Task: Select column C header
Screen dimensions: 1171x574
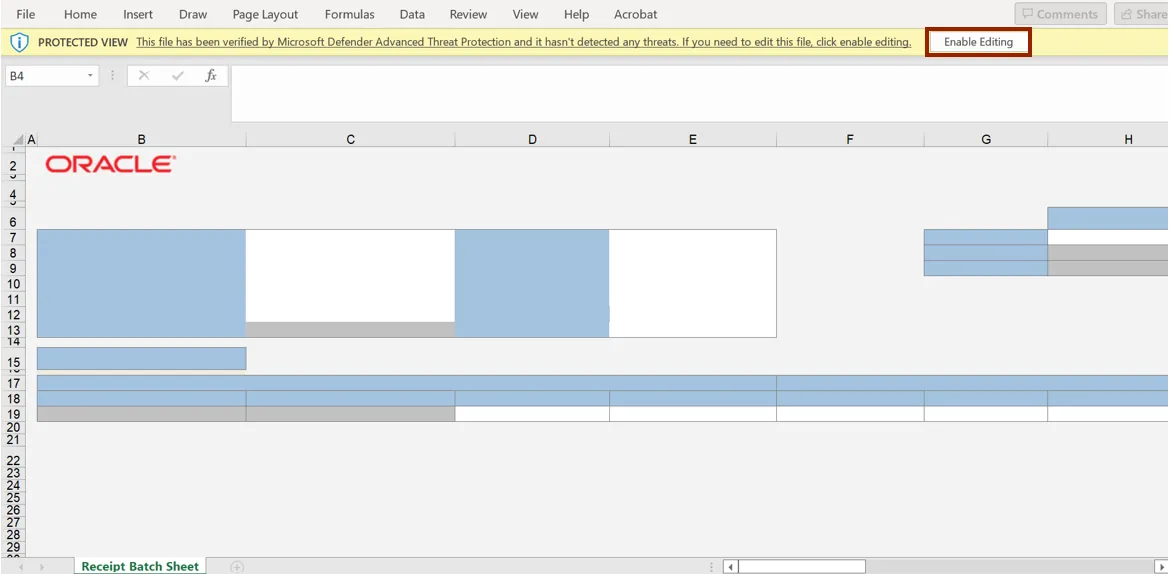Action: [x=350, y=140]
